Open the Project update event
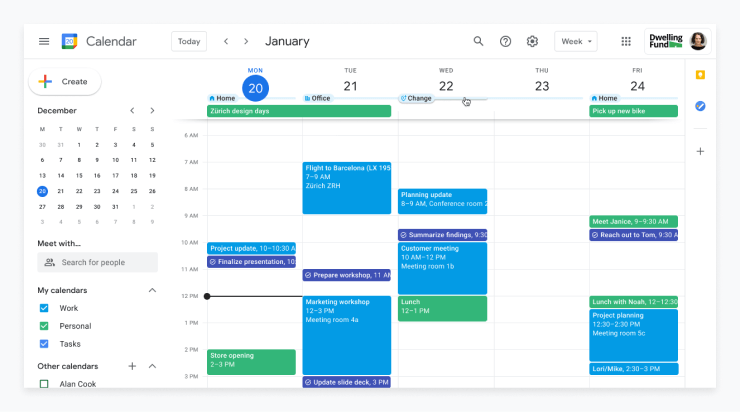 pos(252,248)
